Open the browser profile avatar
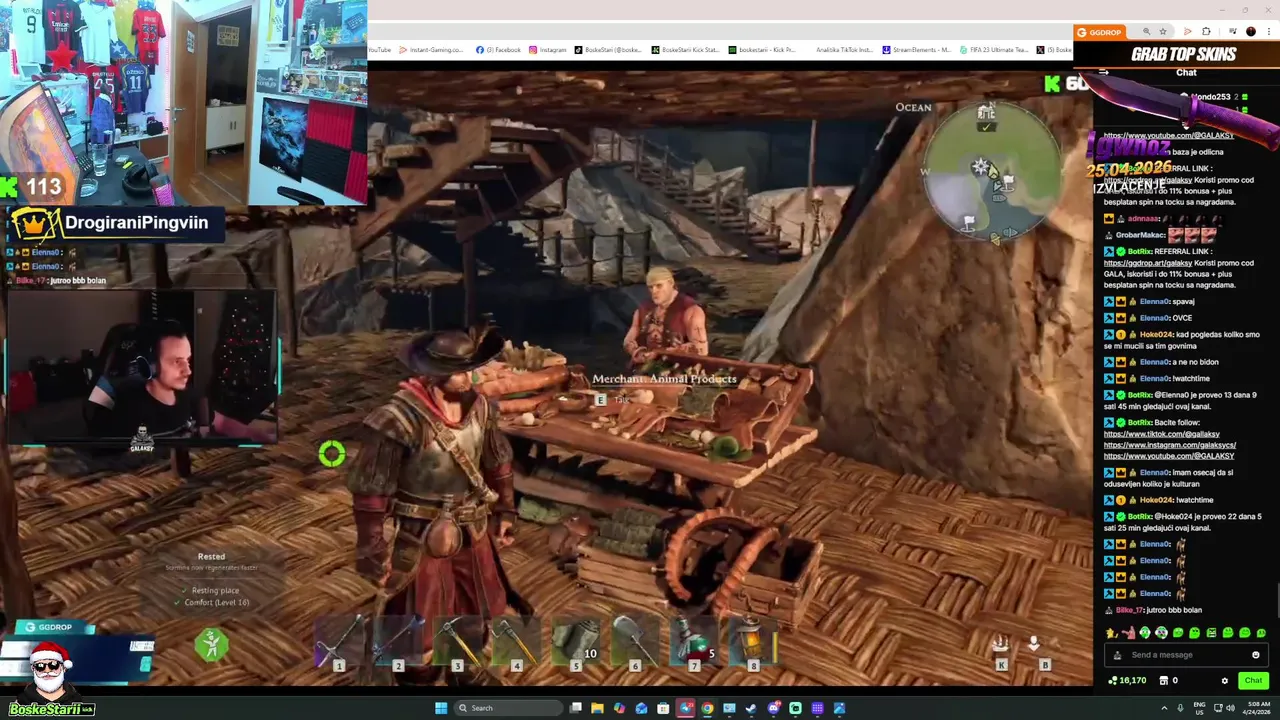This screenshot has width=1280, height=720. (x=1251, y=31)
